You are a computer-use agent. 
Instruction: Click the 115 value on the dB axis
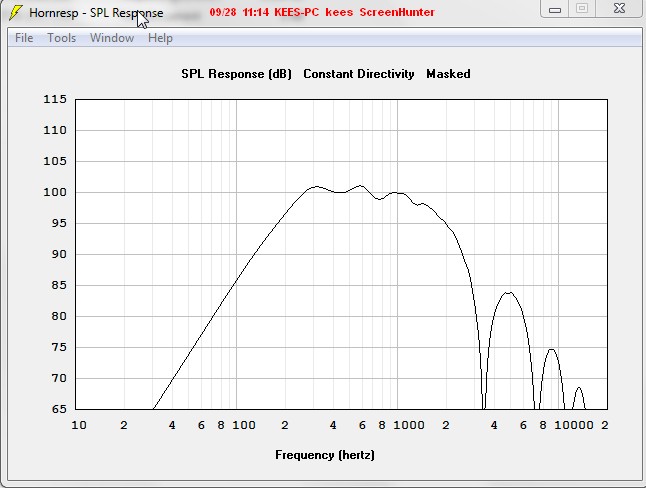pos(55,99)
